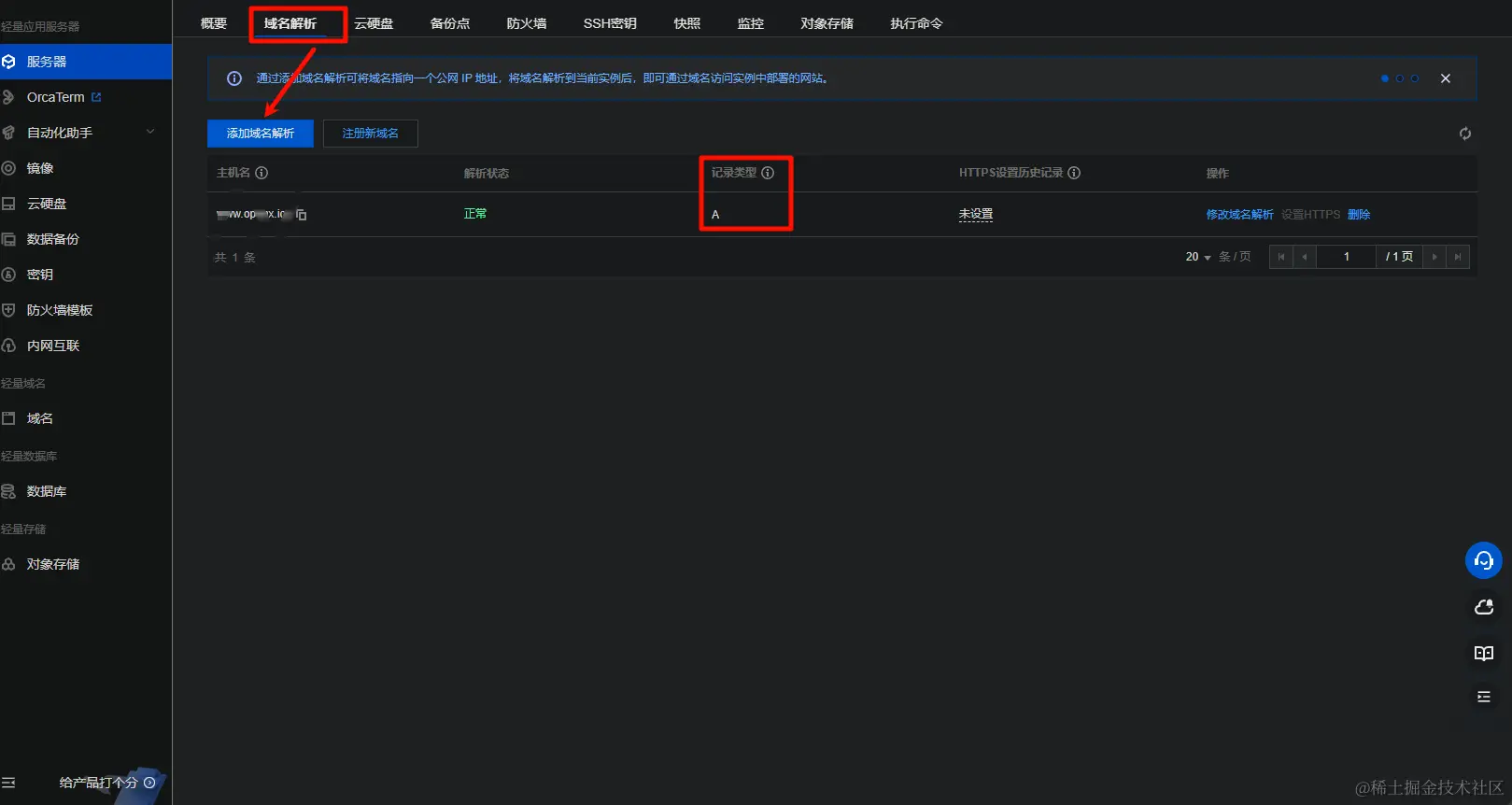Switch to the 域名解析 tab
Screen dimensions: 1512x805
point(290,23)
